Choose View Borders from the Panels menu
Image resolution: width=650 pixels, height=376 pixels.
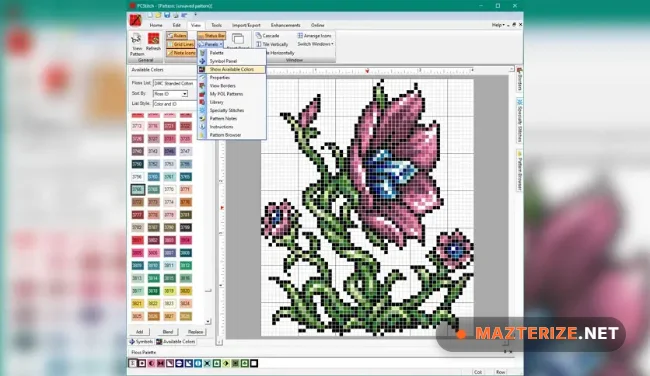click(x=231, y=86)
